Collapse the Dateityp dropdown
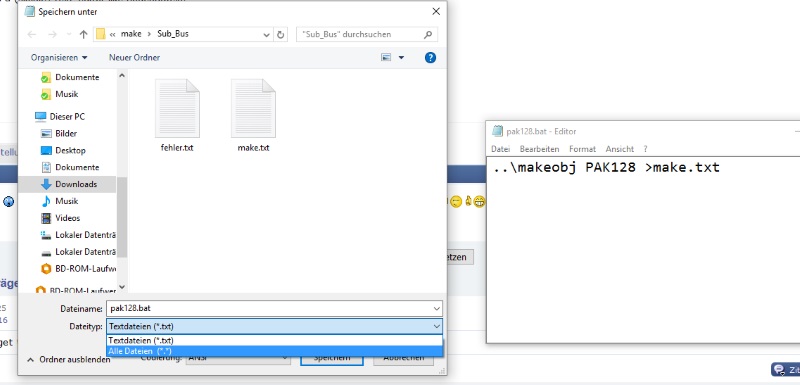 pyautogui.click(x=437, y=326)
